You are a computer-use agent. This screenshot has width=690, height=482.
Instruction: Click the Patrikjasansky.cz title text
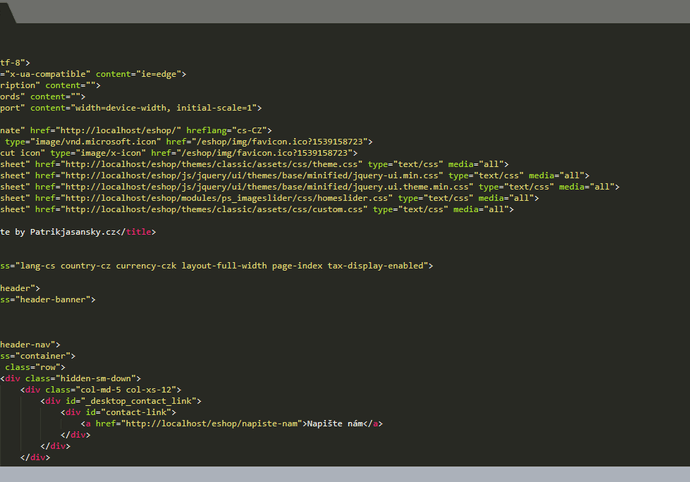click(x=73, y=232)
